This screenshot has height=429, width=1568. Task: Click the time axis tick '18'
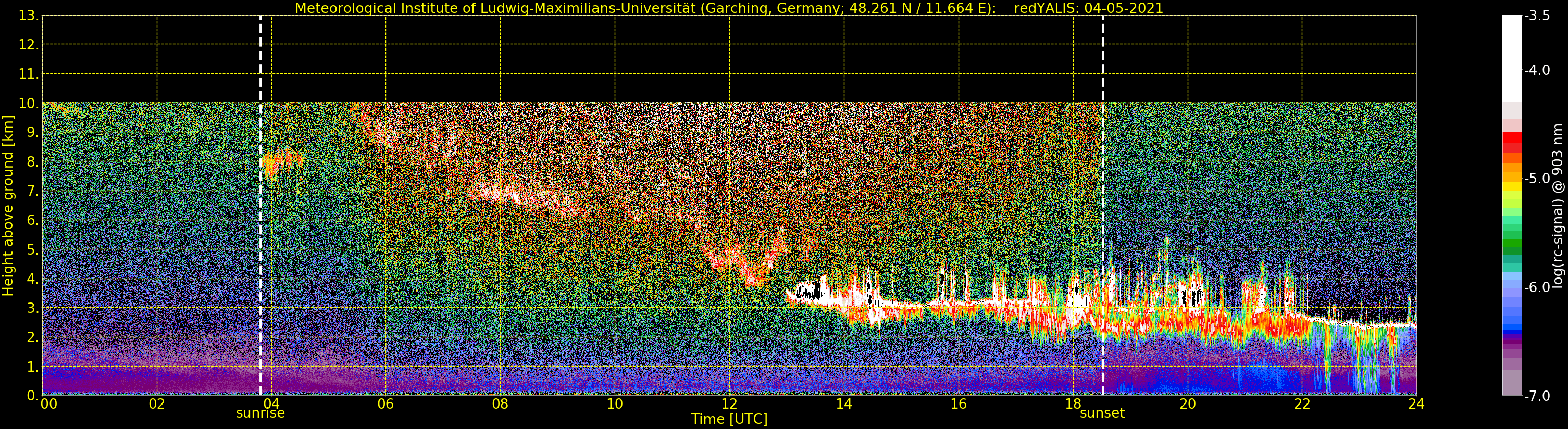1073,404
